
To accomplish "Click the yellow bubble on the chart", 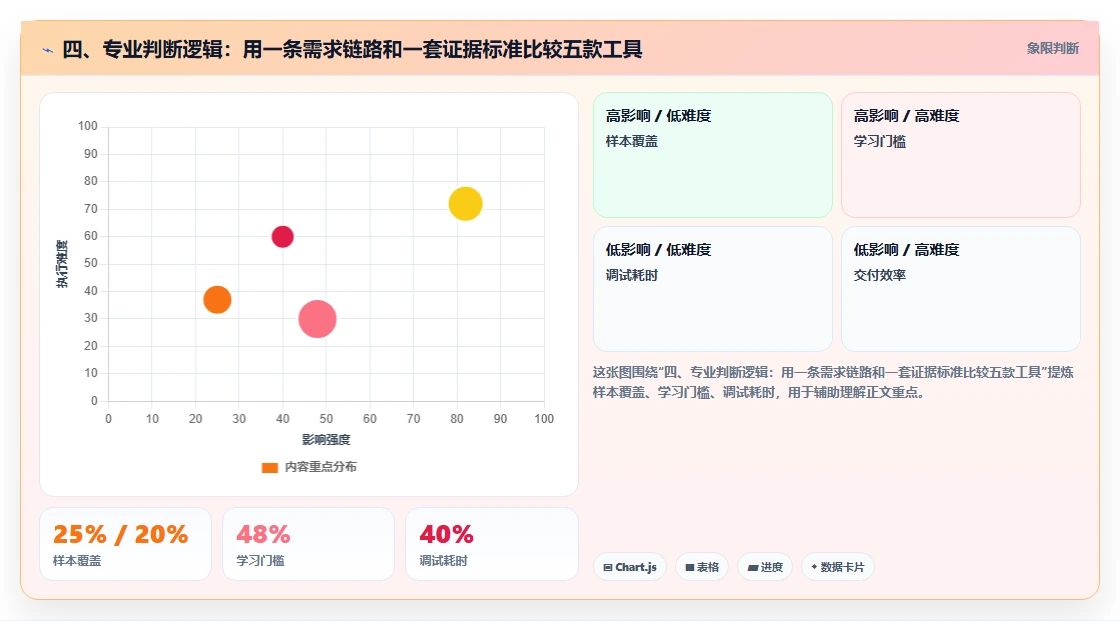I will pos(466,204).
